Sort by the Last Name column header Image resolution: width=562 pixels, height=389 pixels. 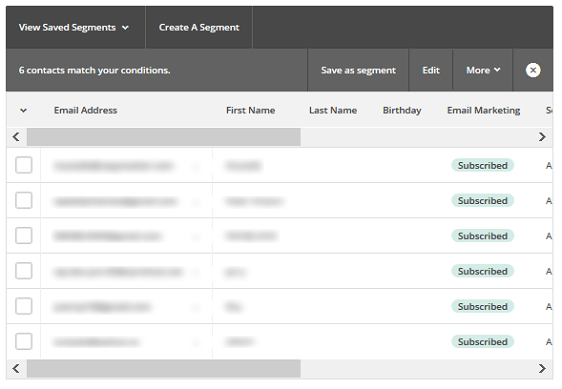click(x=333, y=110)
